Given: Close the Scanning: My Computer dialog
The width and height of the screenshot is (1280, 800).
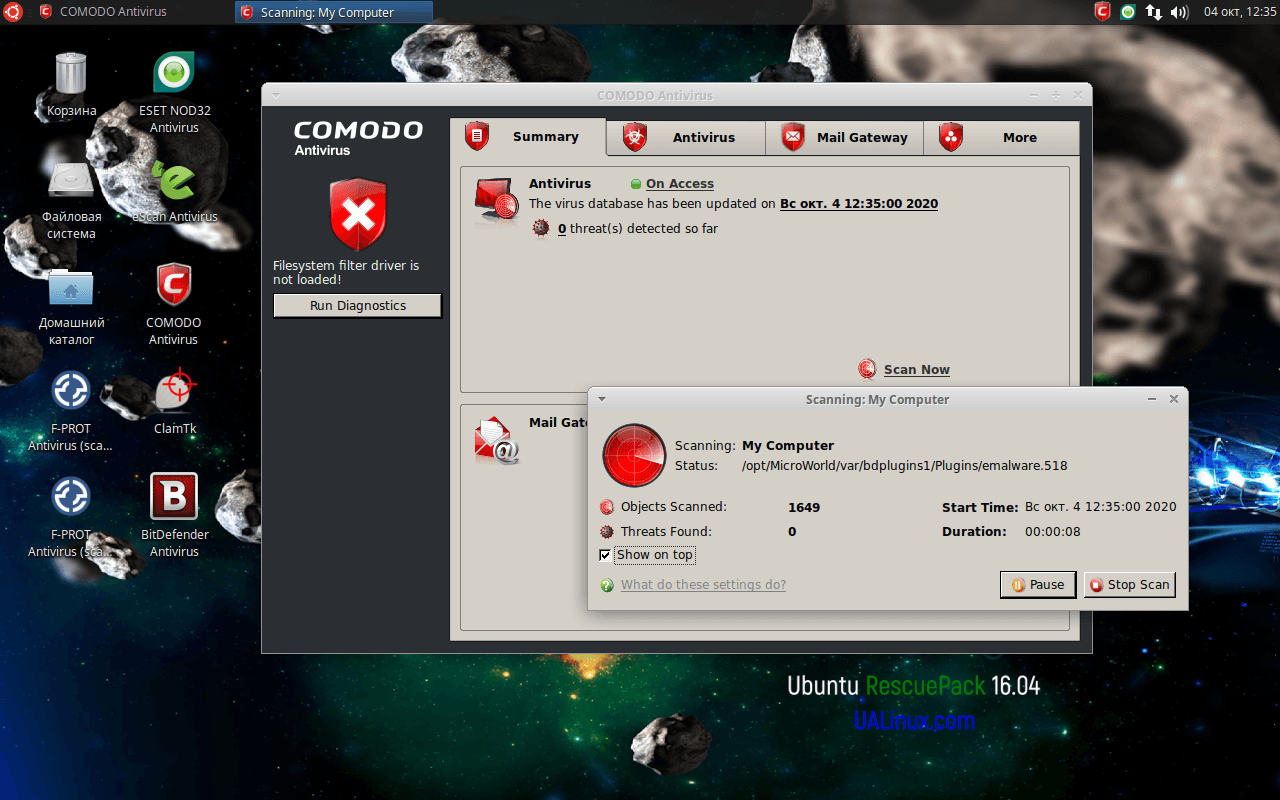Looking at the screenshot, I should pyautogui.click(x=1174, y=399).
